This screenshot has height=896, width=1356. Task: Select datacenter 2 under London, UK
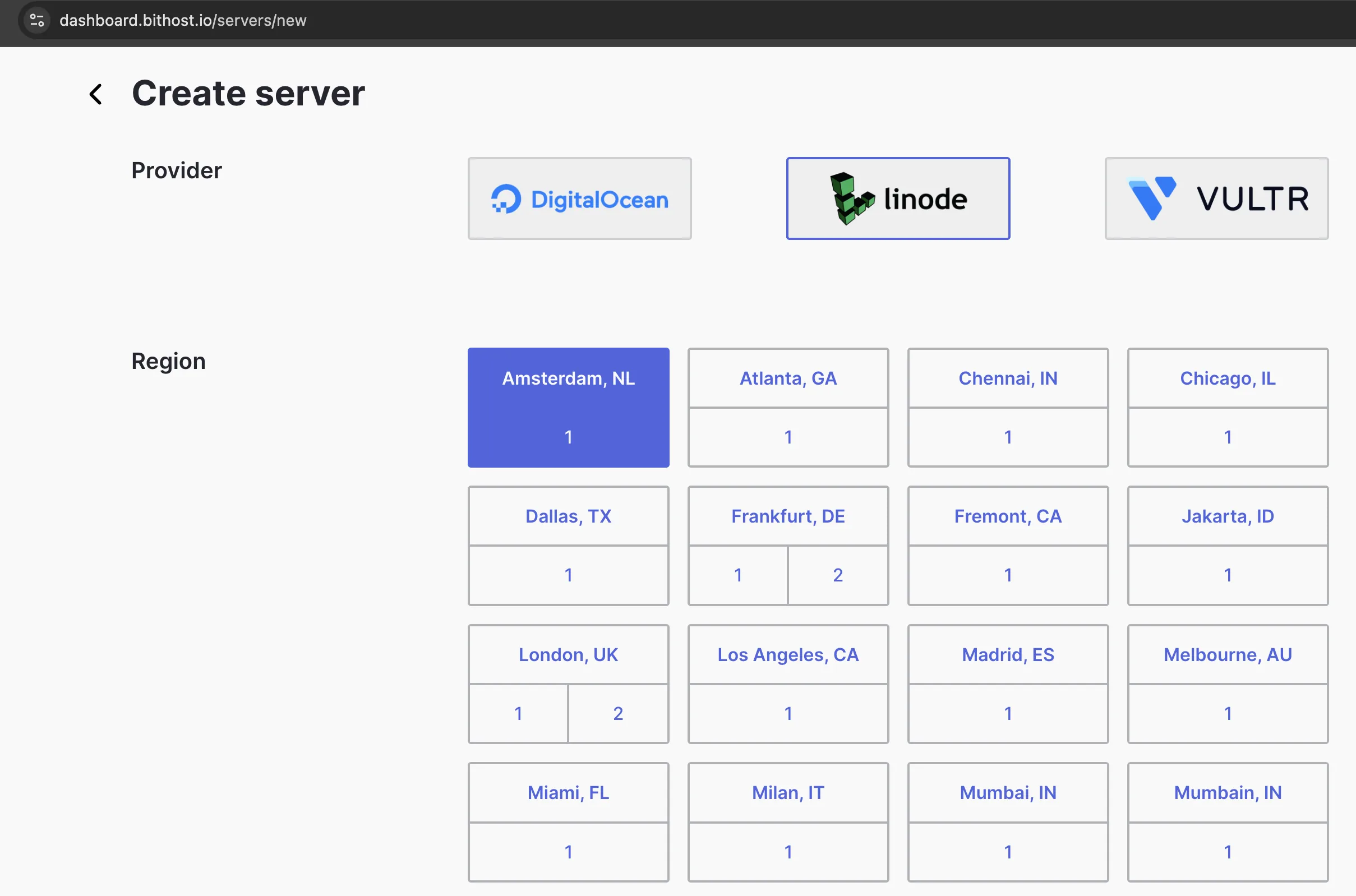tap(619, 713)
